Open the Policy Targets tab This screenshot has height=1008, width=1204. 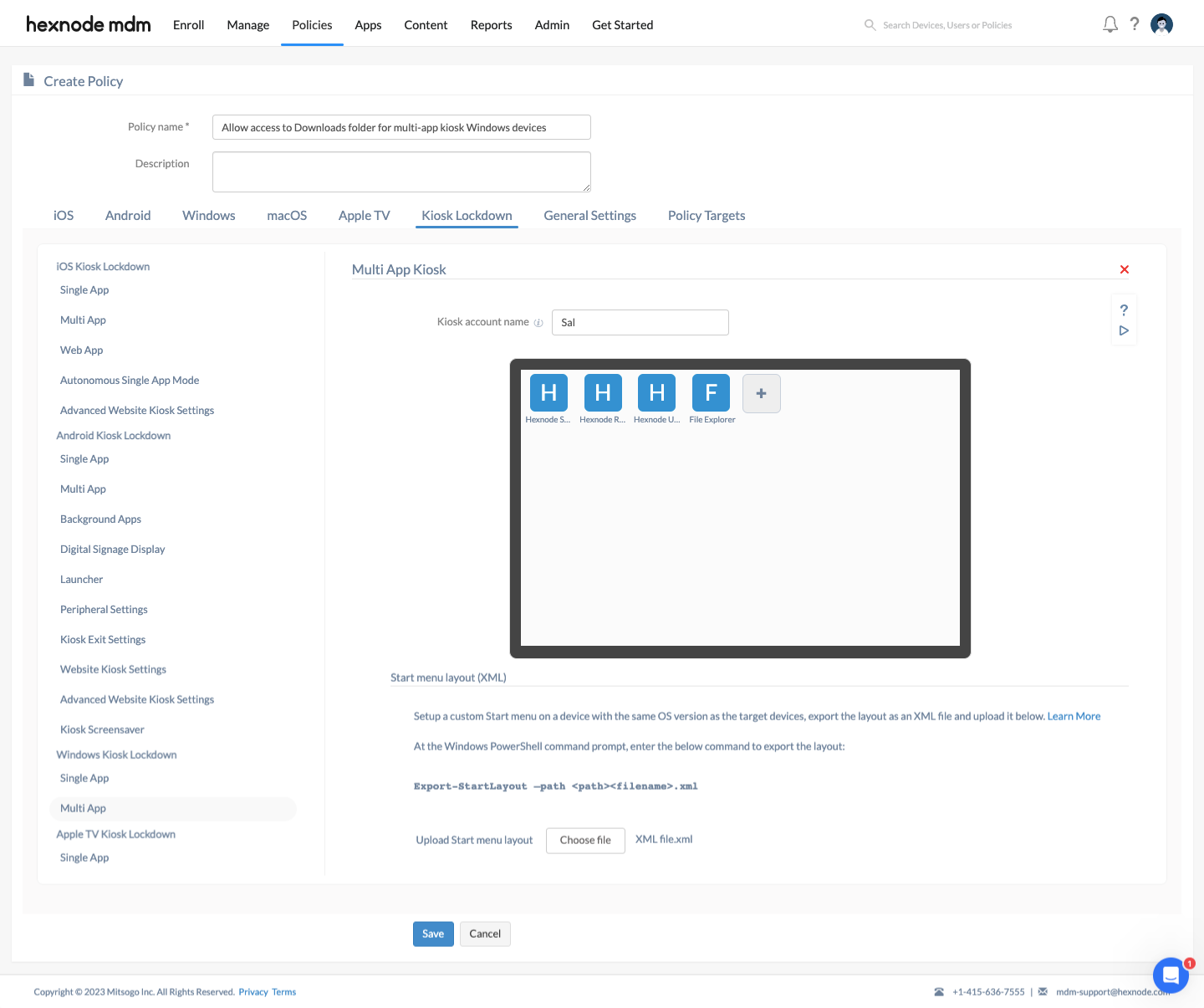(707, 215)
